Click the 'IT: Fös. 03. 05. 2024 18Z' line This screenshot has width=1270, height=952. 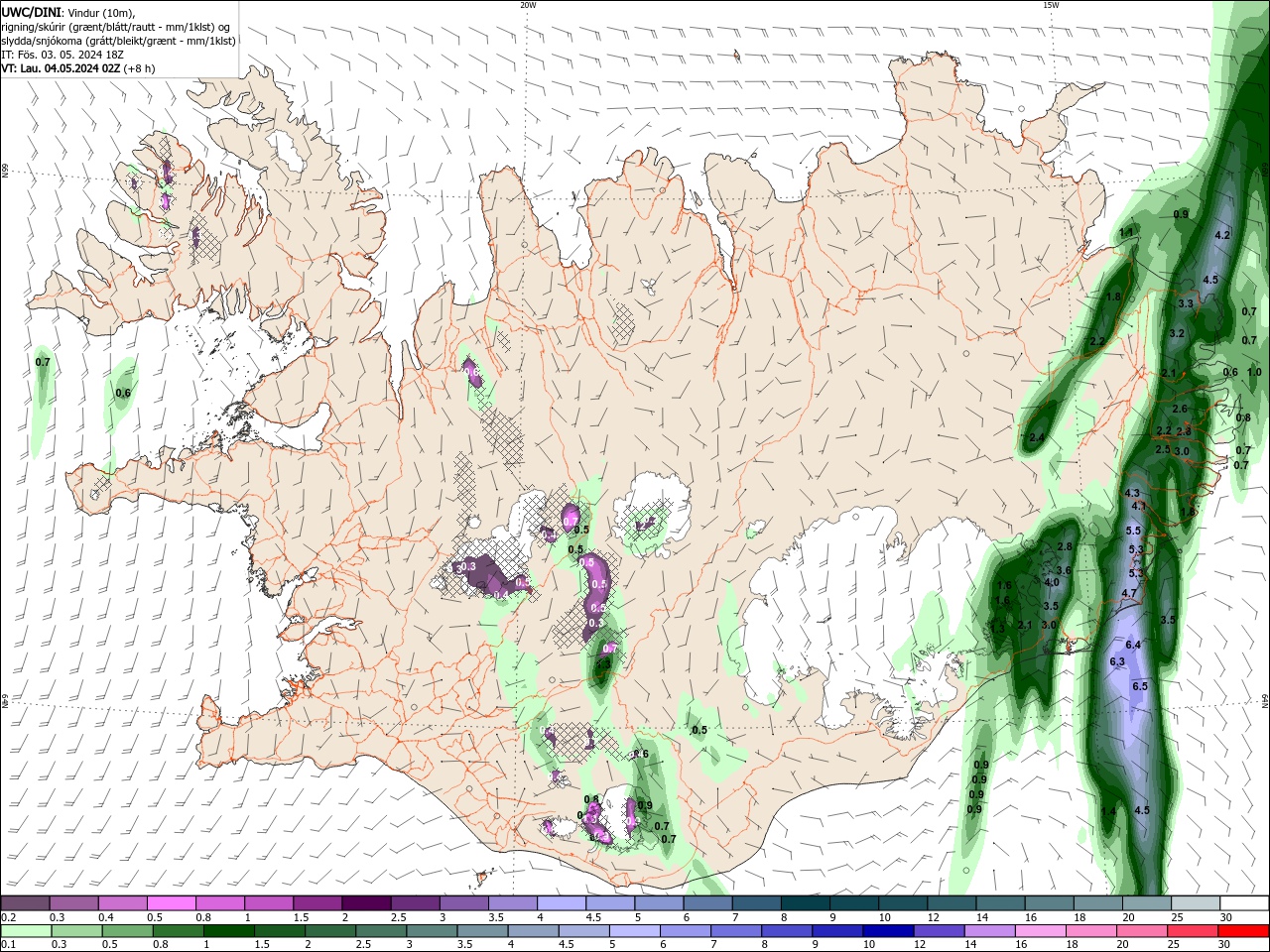(x=61, y=55)
